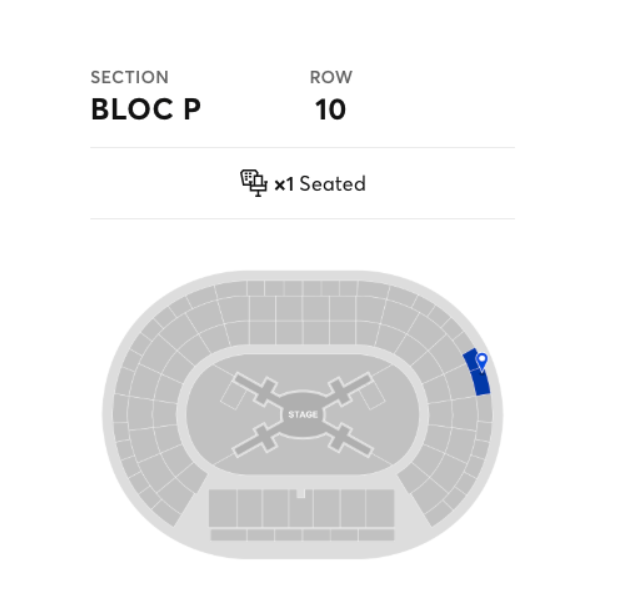632x609 pixels.
Task: Click the bottom stand leftmost block
Action: 222,508
